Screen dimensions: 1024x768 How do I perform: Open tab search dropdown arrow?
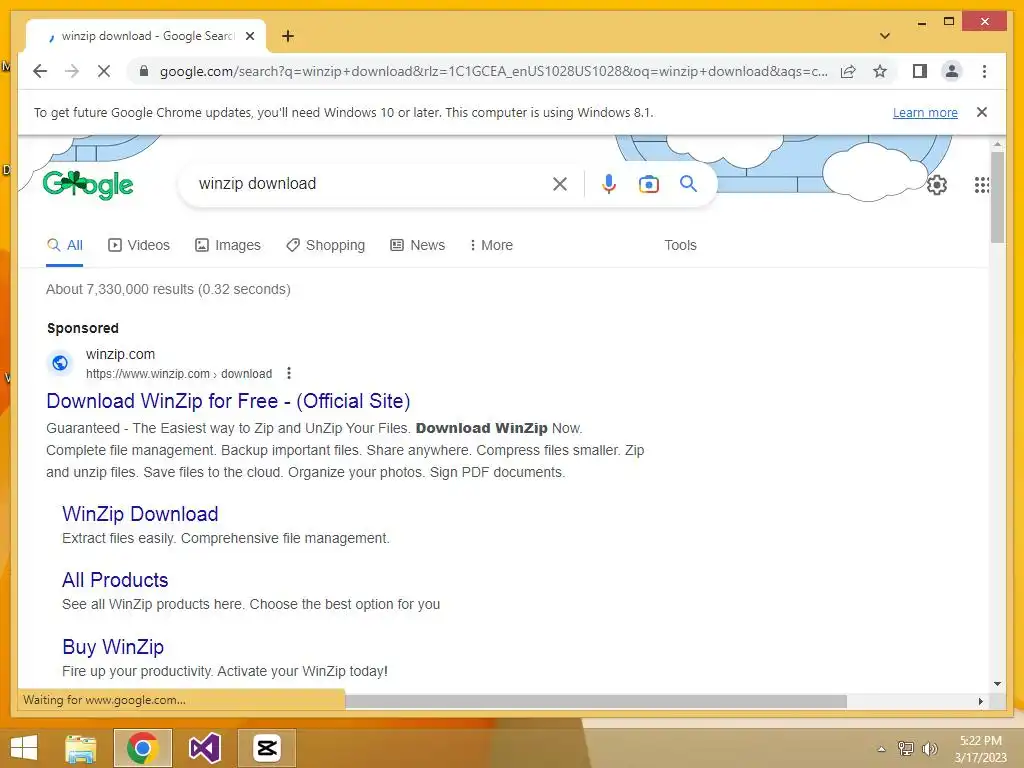point(885,36)
